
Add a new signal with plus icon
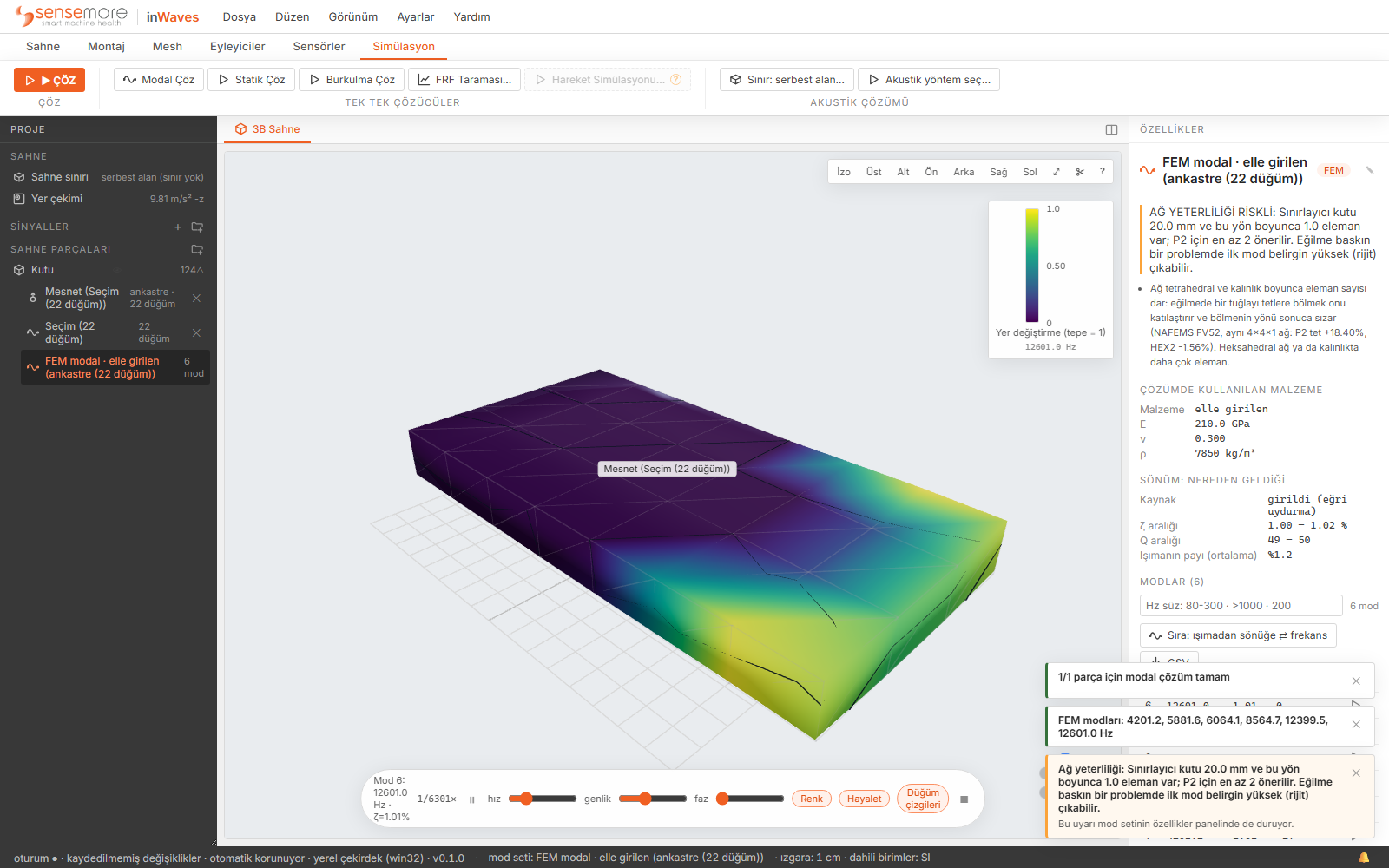point(178,227)
